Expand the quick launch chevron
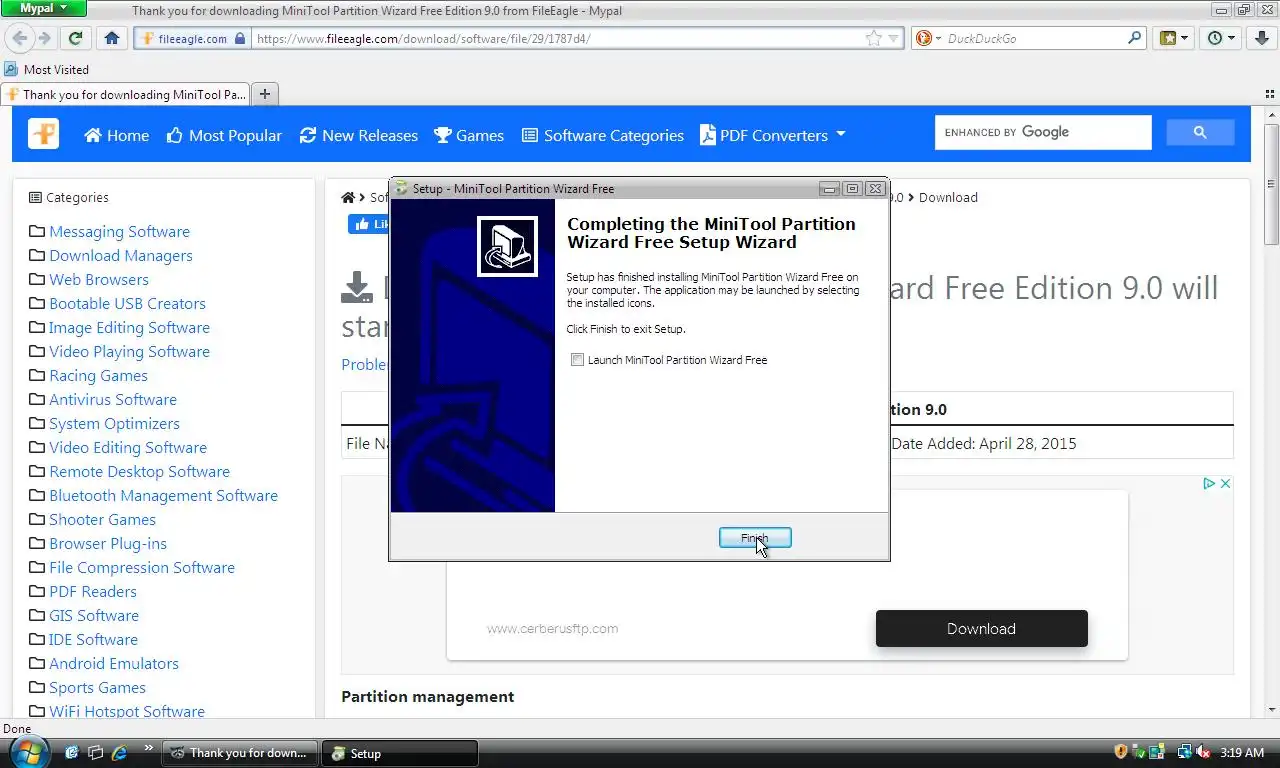Screen dimensions: 1280x768 pyautogui.click(x=149, y=748)
